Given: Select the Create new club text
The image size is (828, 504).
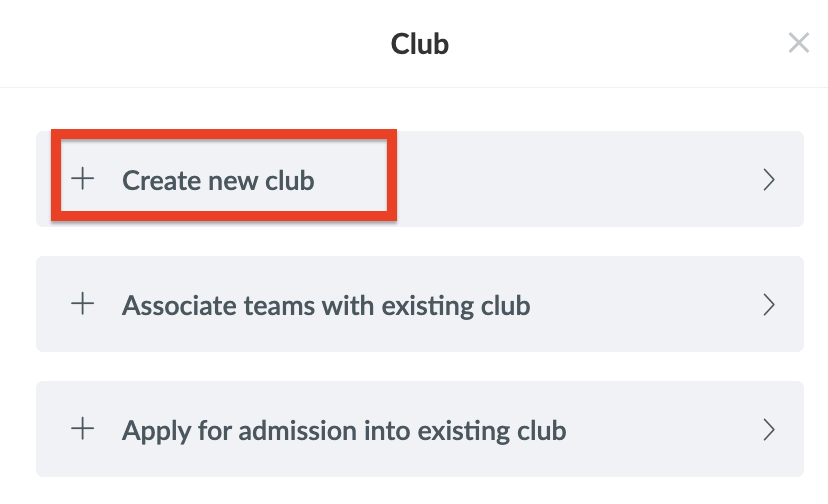Looking at the screenshot, I should 218,181.
